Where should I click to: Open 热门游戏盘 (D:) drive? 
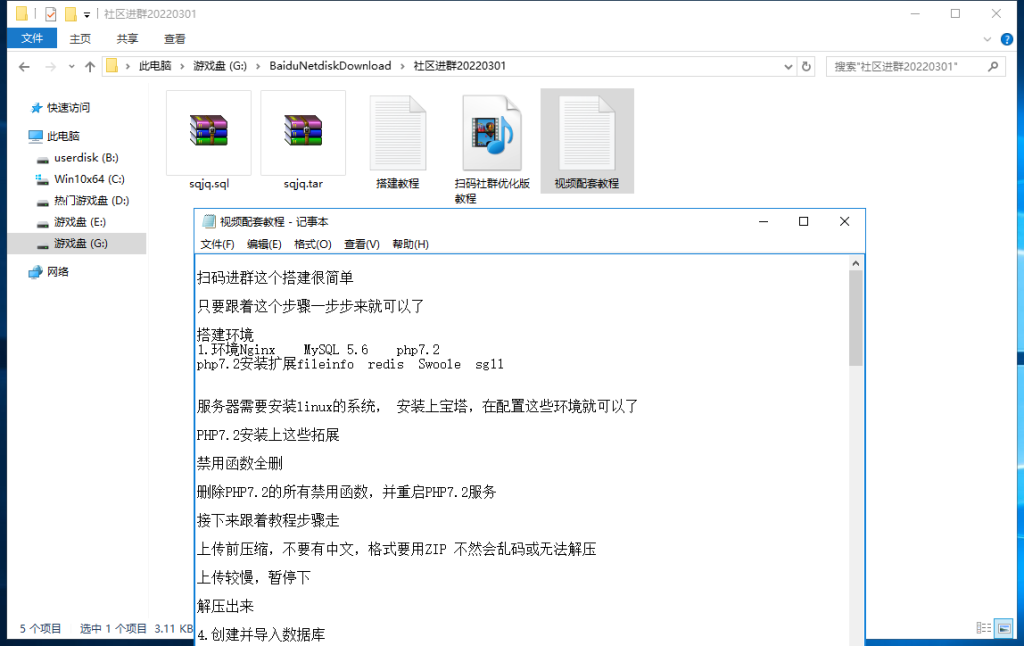click(91, 201)
